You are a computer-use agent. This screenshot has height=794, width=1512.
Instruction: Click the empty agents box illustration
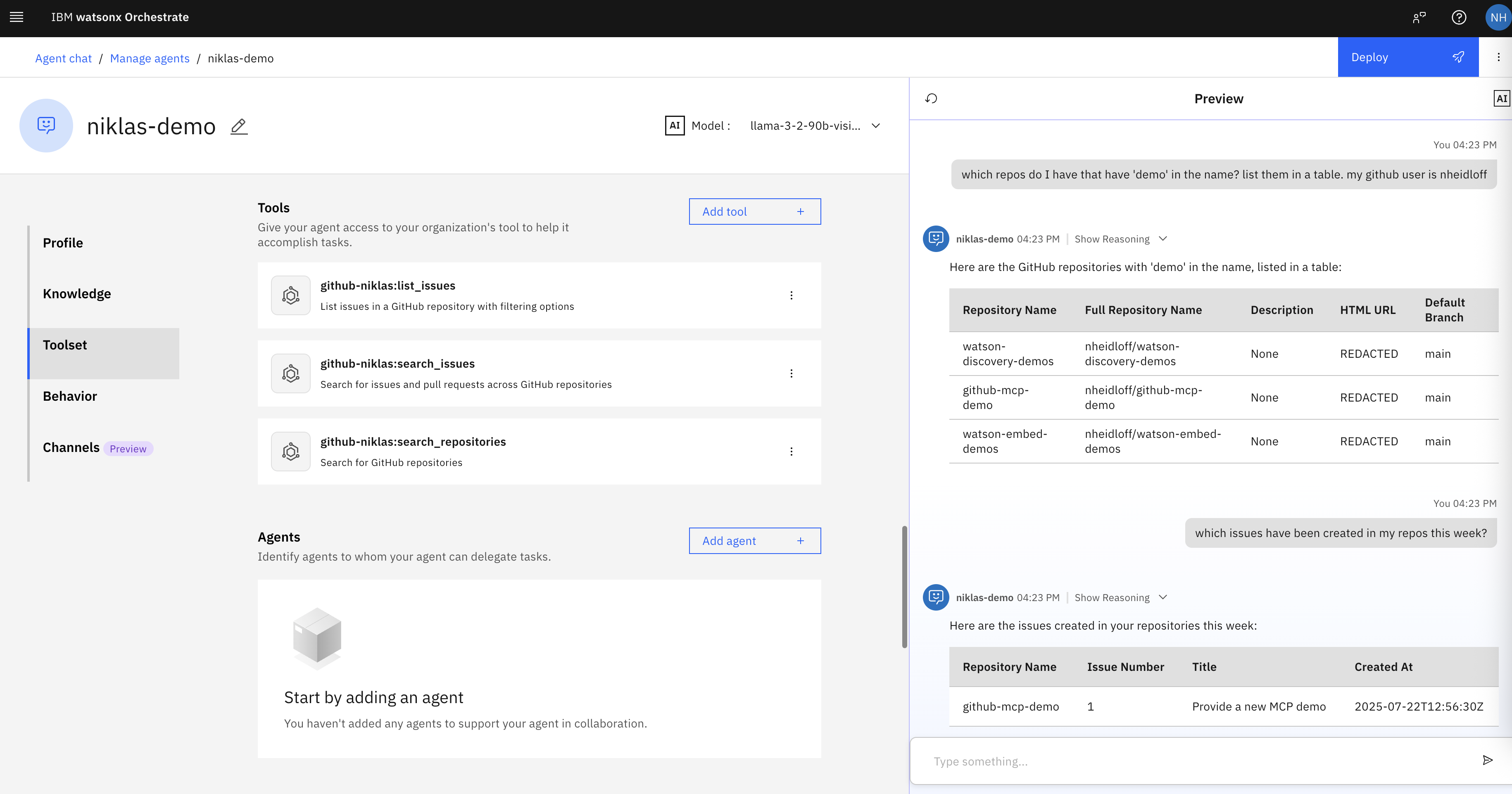coord(317,639)
